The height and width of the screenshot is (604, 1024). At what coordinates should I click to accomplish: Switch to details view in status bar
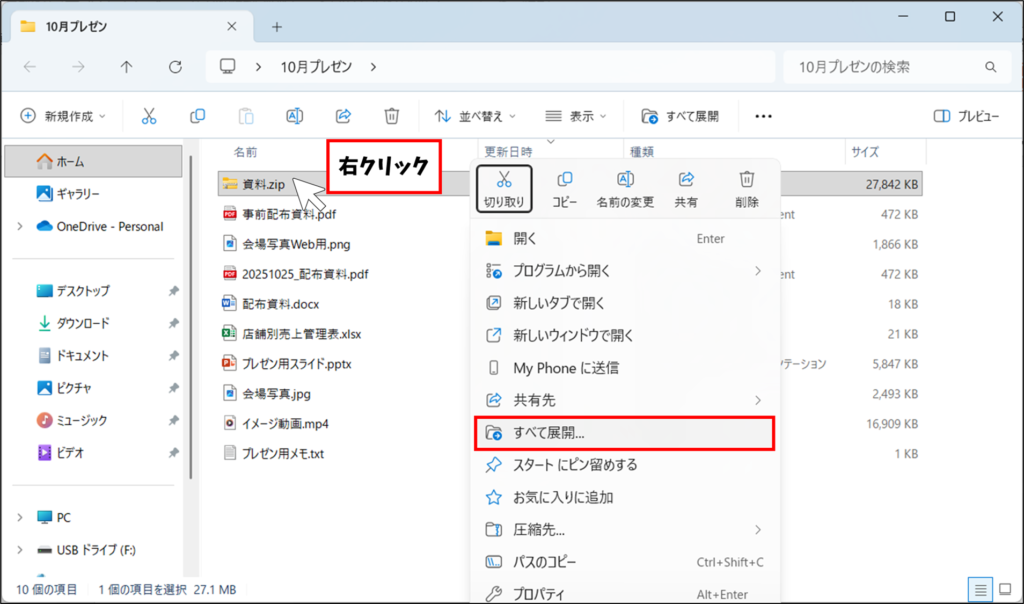click(981, 589)
